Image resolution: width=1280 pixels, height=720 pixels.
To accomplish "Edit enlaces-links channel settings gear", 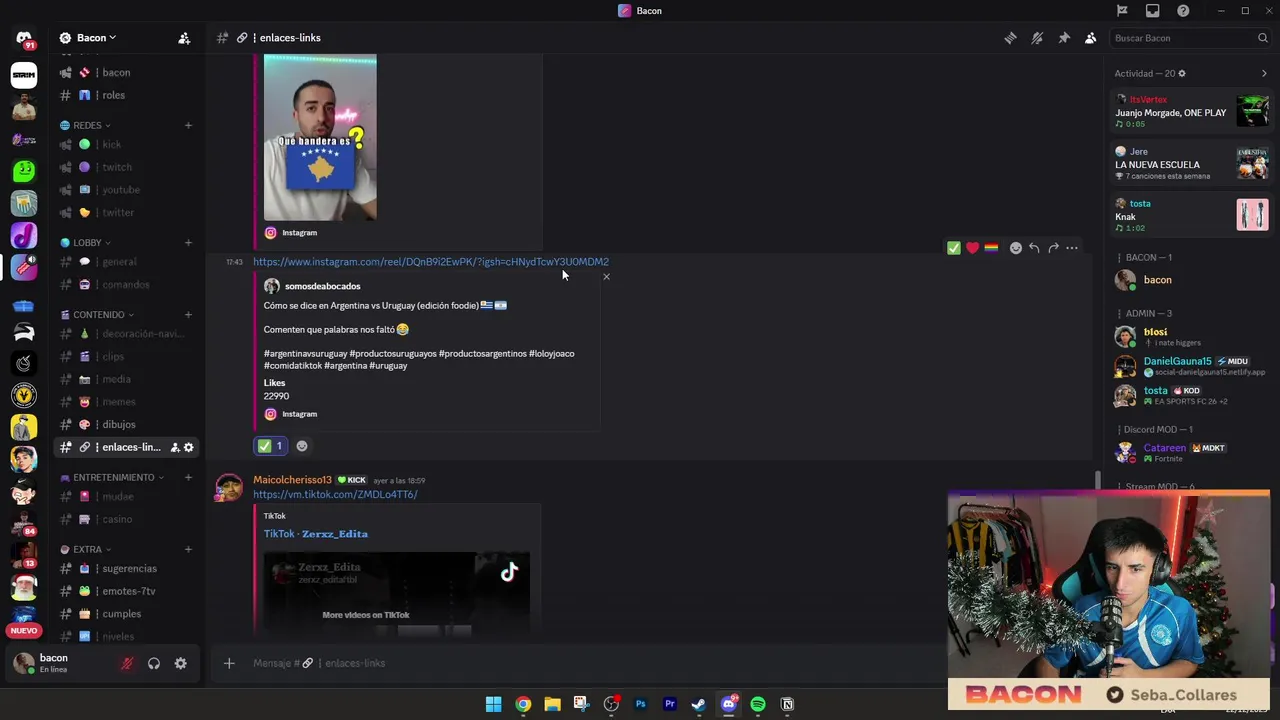I will tap(188, 447).
